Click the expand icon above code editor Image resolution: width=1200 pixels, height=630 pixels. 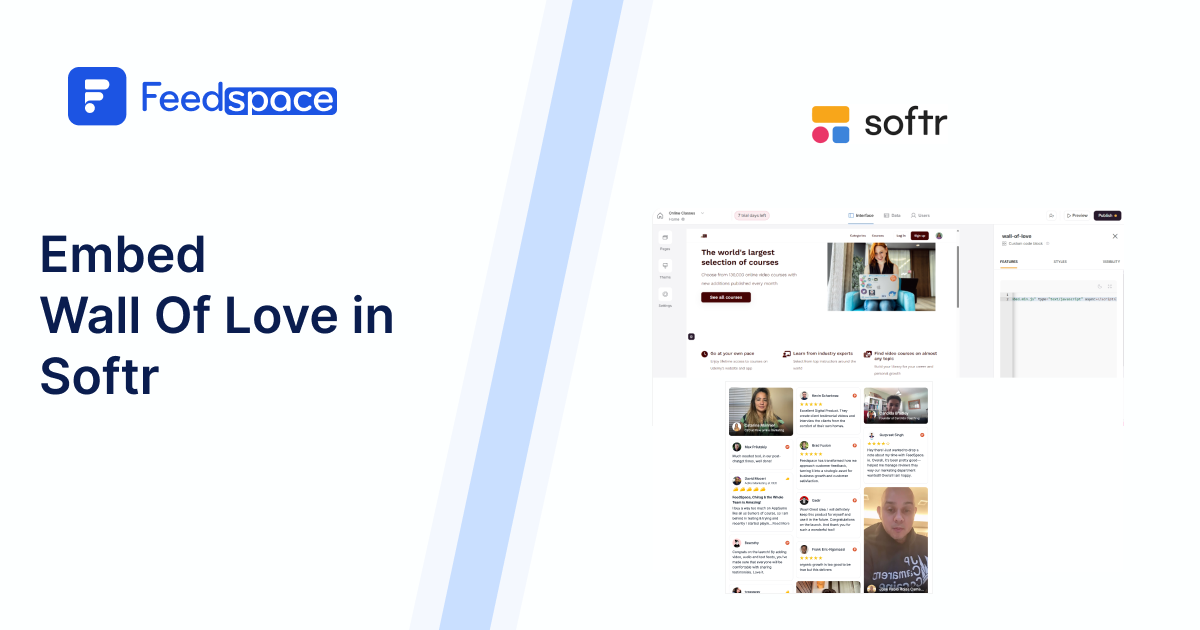coord(1110,286)
